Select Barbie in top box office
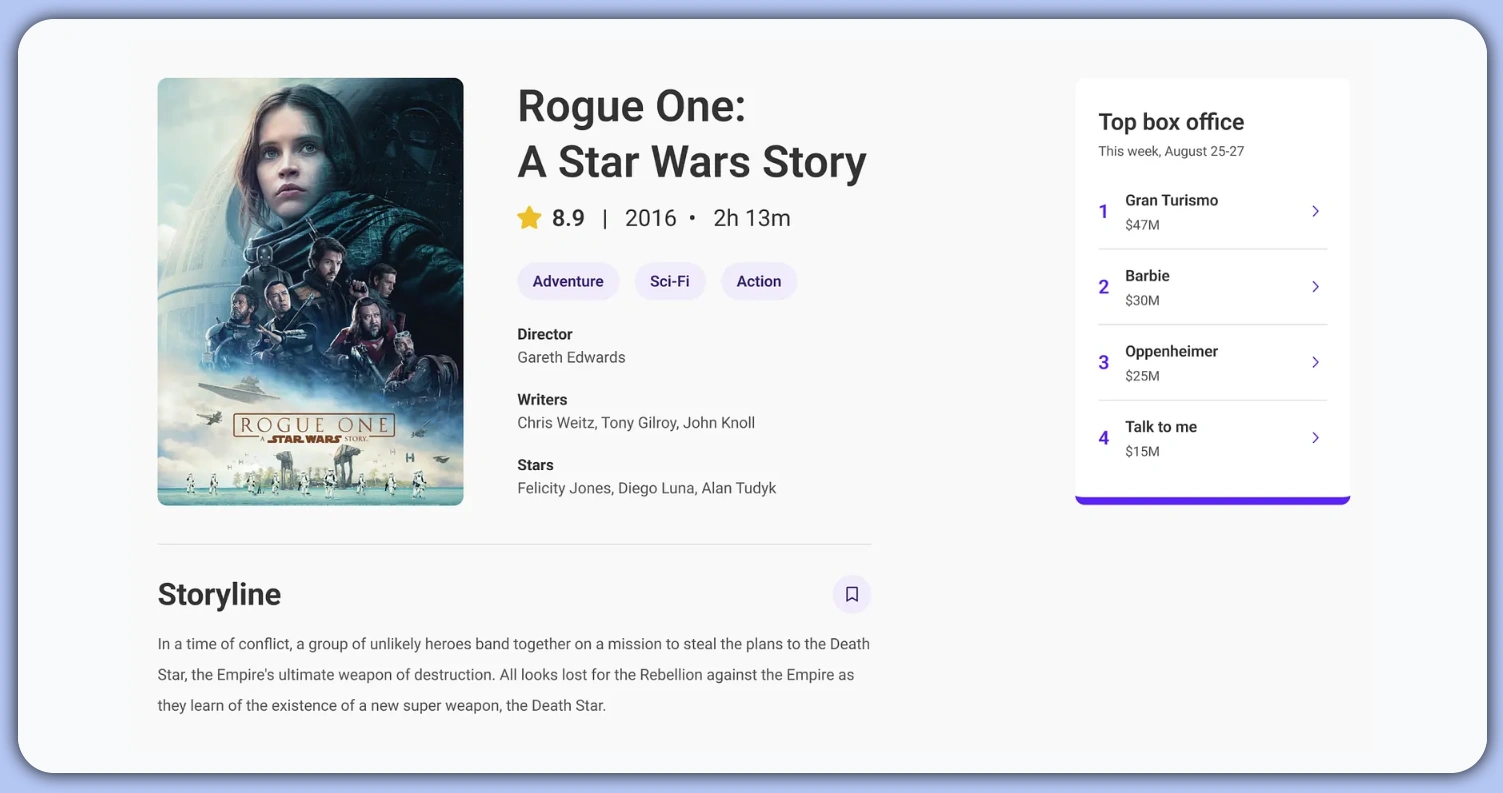Image resolution: width=1503 pixels, height=793 pixels. [1147, 276]
